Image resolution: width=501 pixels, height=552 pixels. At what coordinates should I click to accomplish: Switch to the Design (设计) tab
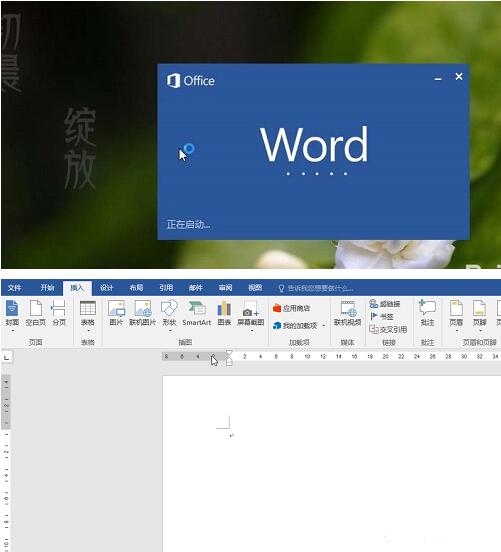pyautogui.click(x=106, y=288)
